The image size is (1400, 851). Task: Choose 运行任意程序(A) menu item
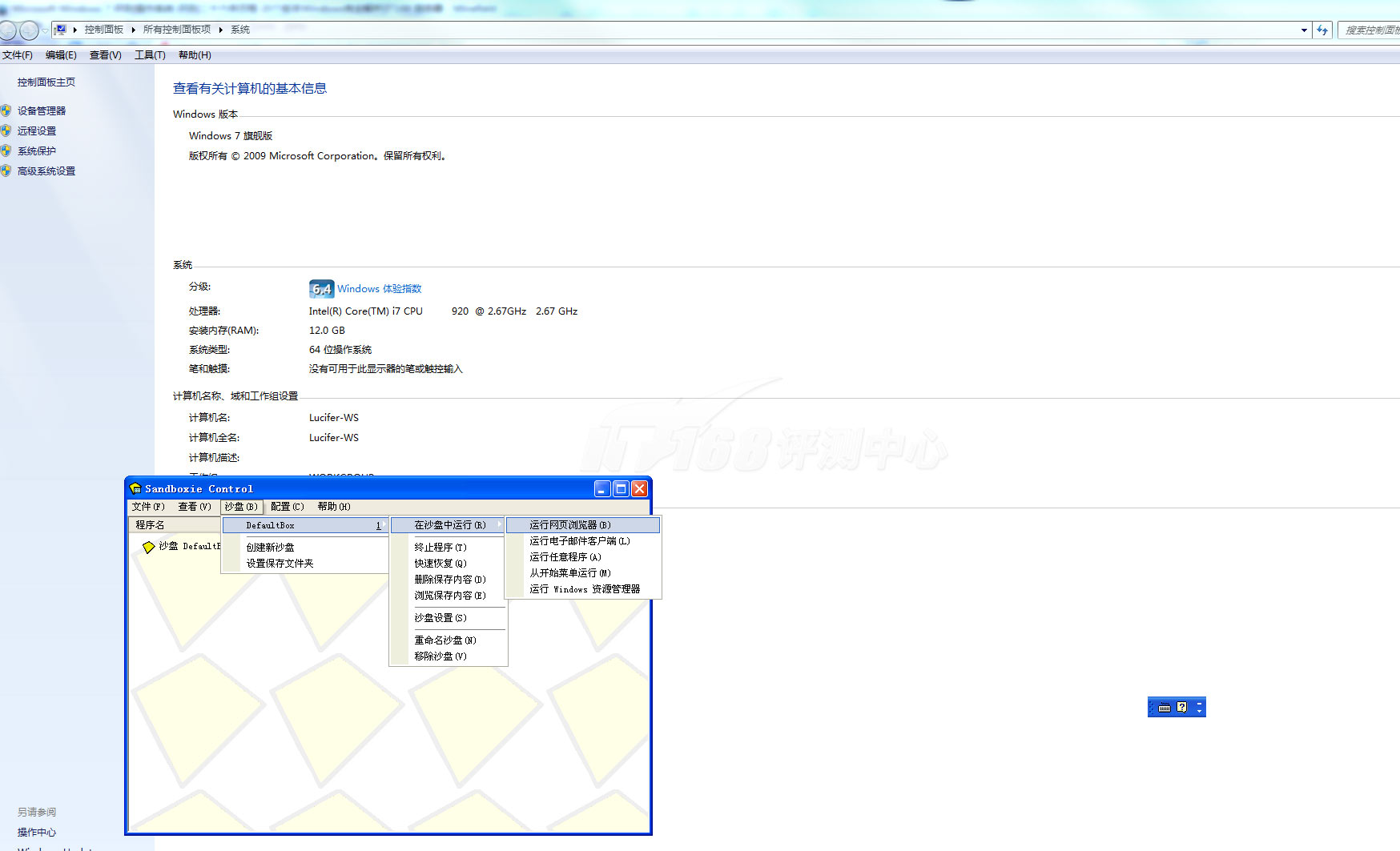click(583, 557)
